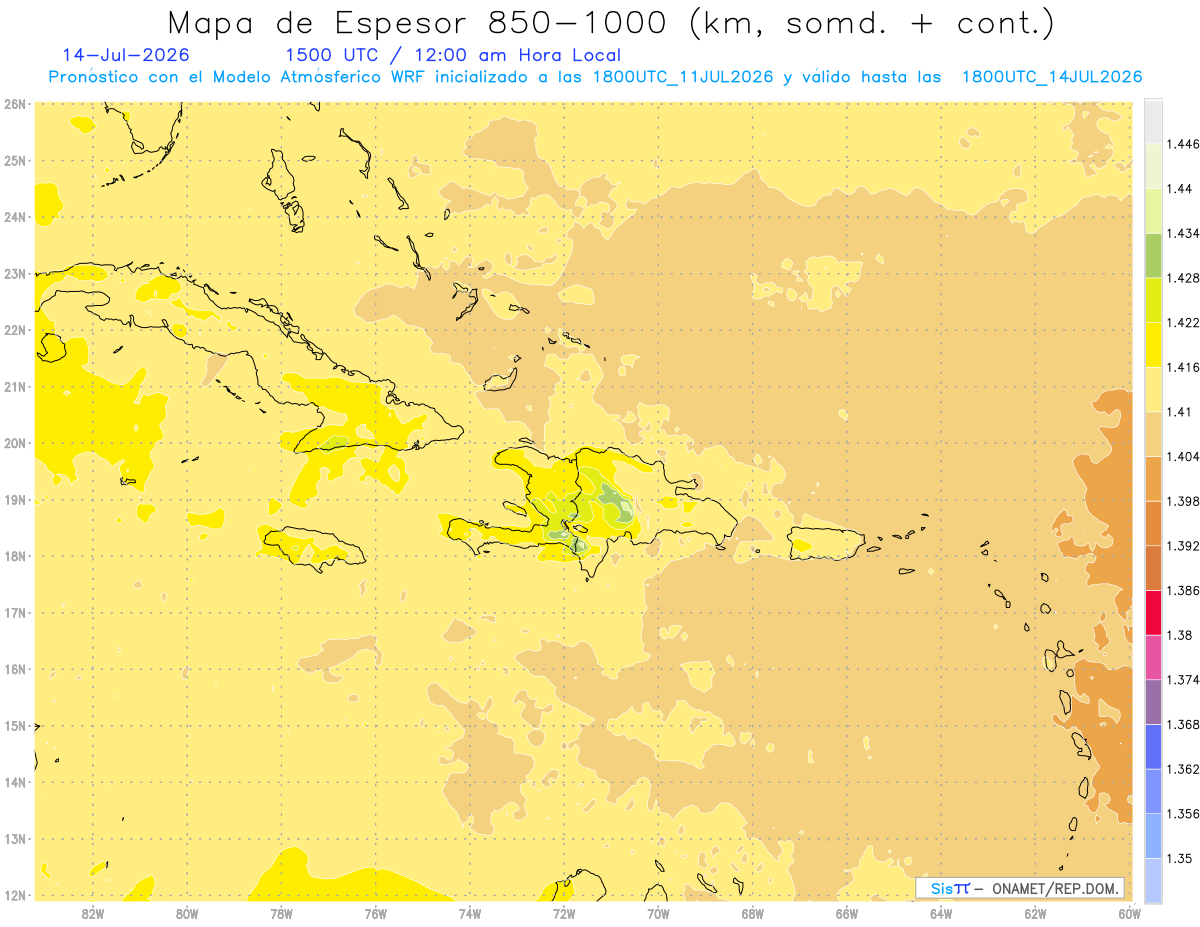Click the legend value "1.356"
This screenshot has width=1200, height=927.
coord(1181,814)
